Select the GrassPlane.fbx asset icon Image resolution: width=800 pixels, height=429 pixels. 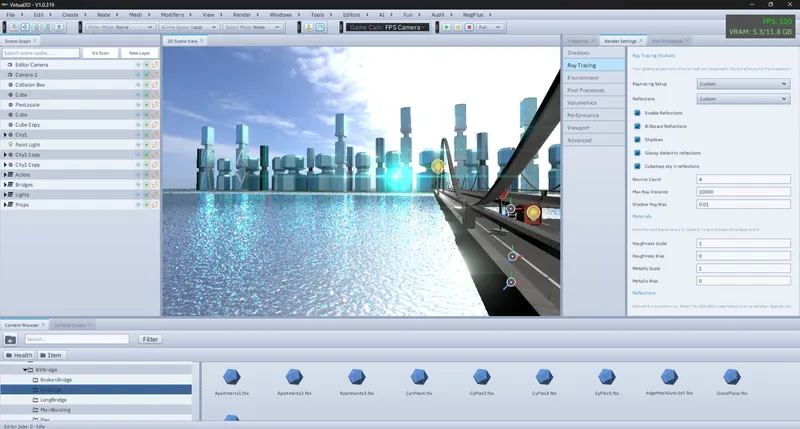pyautogui.click(x=732, y=377)
